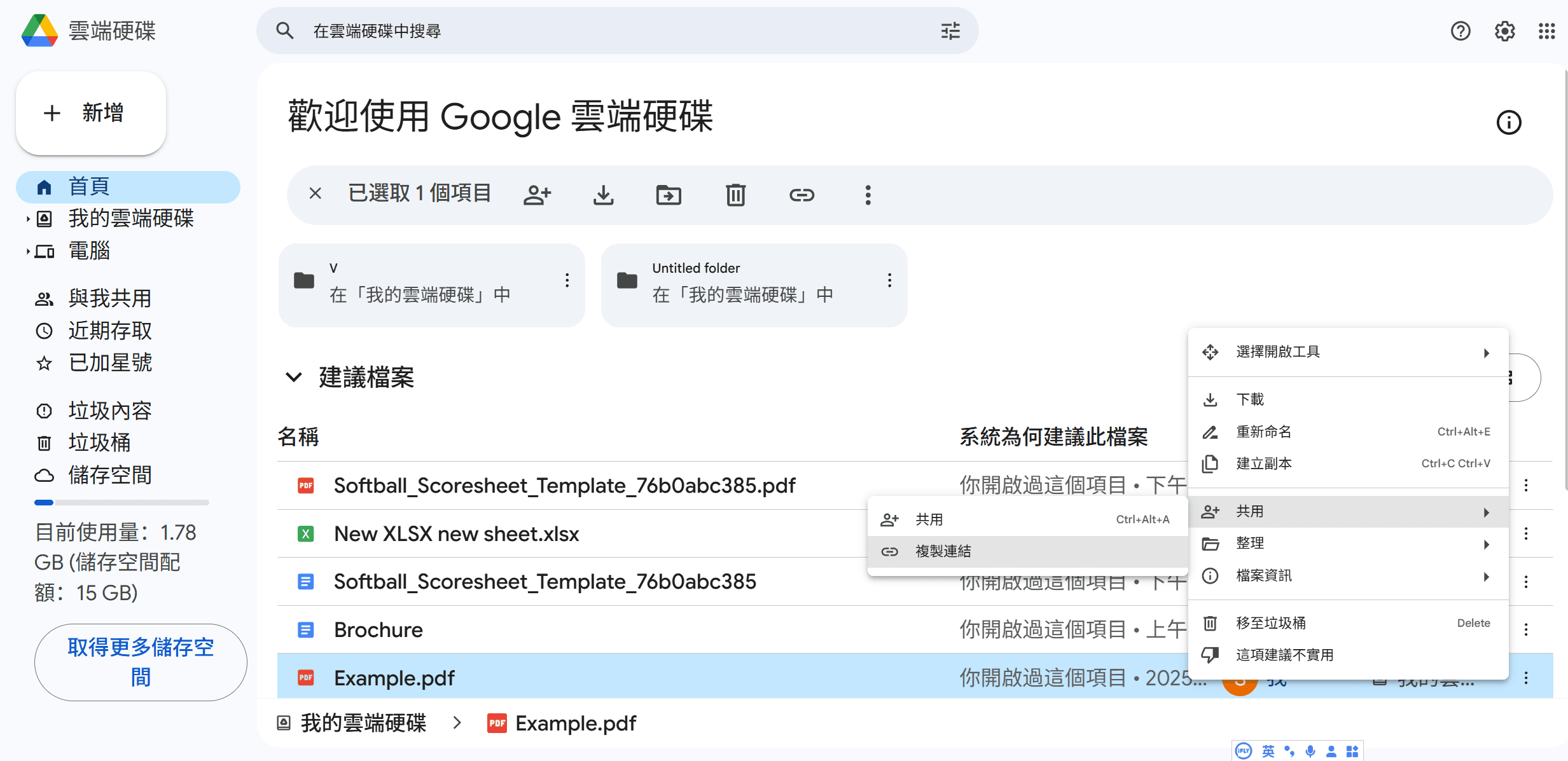Click share person-plus icon in selection toolbar
1568x761 pixels.
[538, 195]
